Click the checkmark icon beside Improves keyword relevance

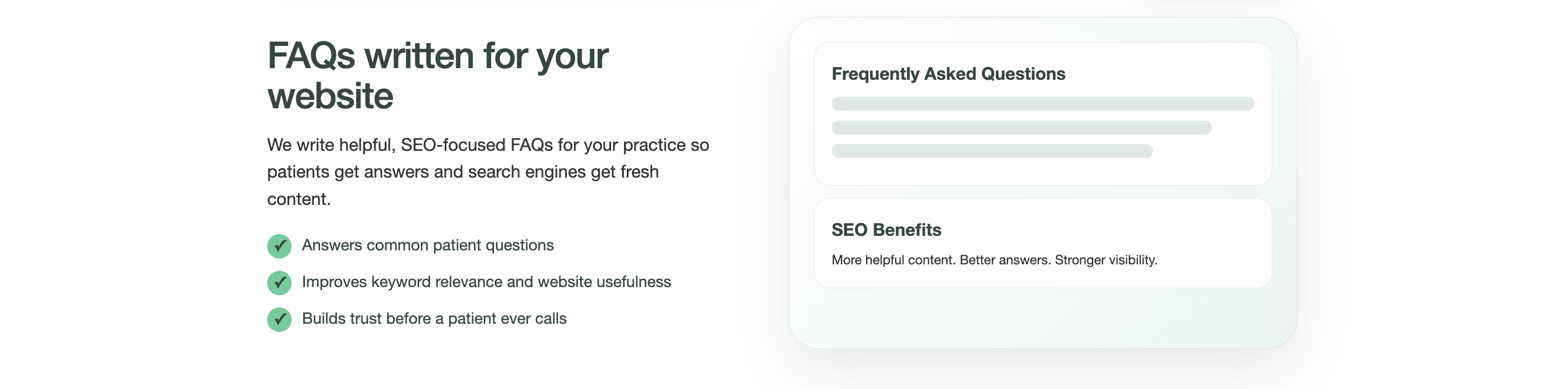pyautogui.click(x=279, y=282)
